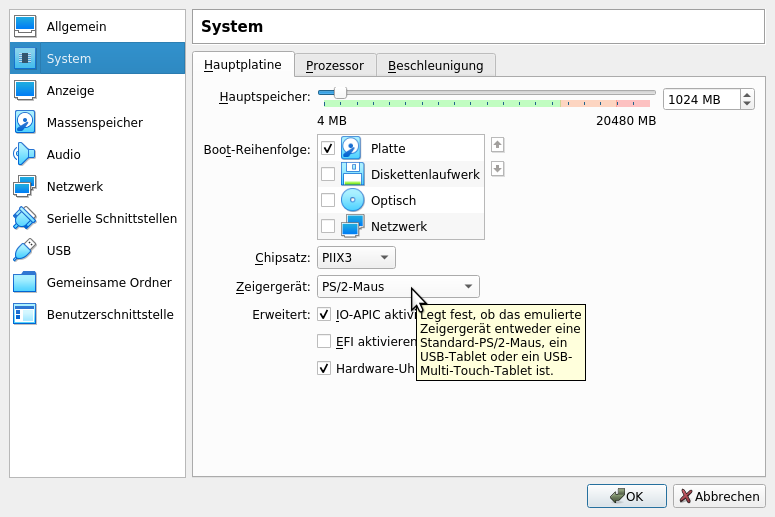The image size is (775, 517).
Task: Enable Diskettenlaufwerk in boot order
Action: [x=328, y=174]
